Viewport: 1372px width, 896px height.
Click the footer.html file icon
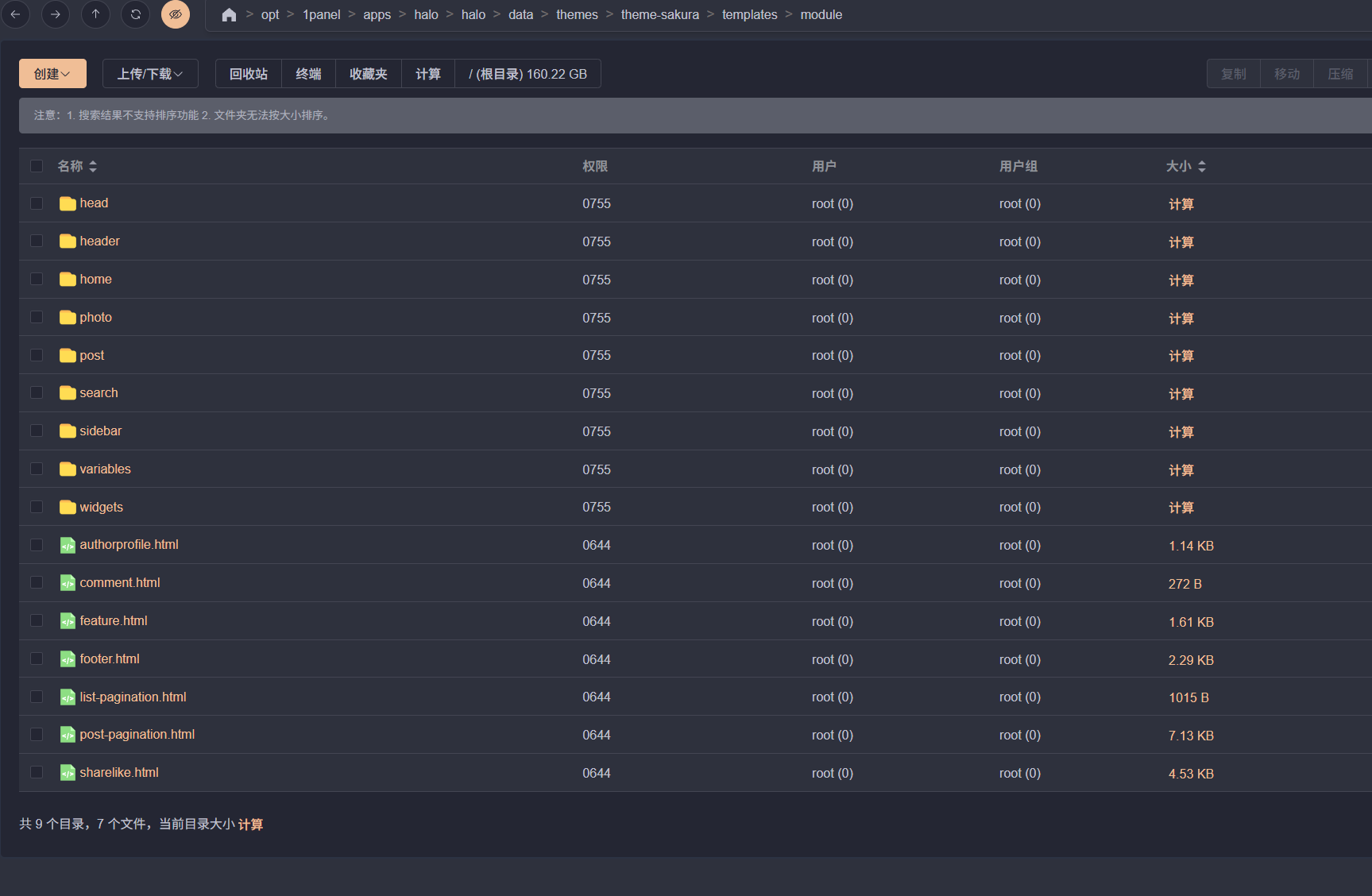pos(68,659)
